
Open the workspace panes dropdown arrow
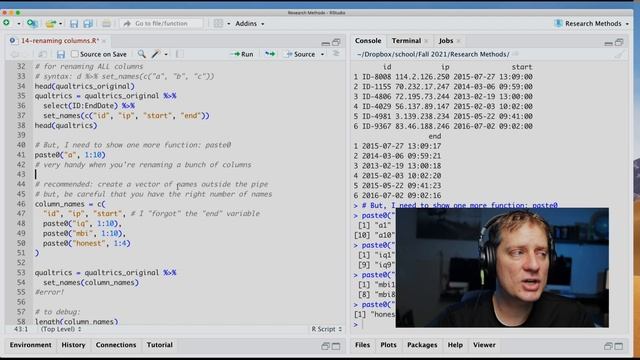click(x=229, y=24)
